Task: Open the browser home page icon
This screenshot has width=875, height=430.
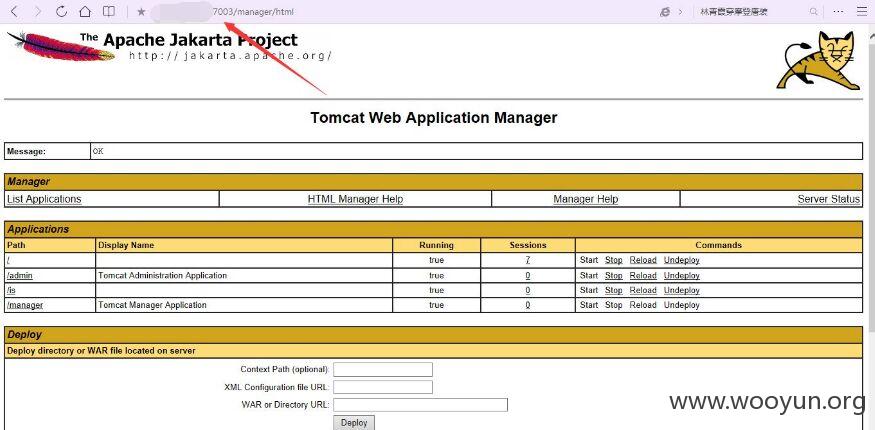Action: 85,11
